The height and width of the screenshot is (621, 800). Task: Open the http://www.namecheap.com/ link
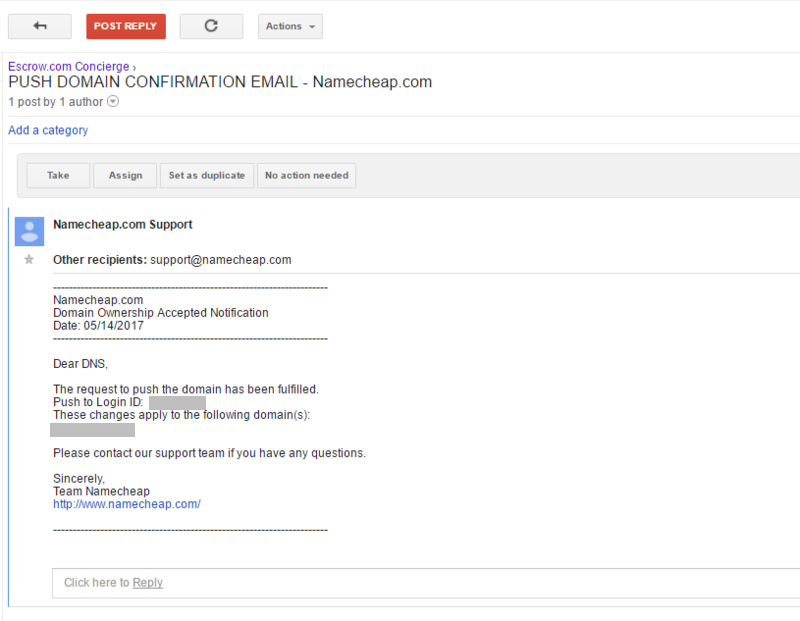[126, 504]
